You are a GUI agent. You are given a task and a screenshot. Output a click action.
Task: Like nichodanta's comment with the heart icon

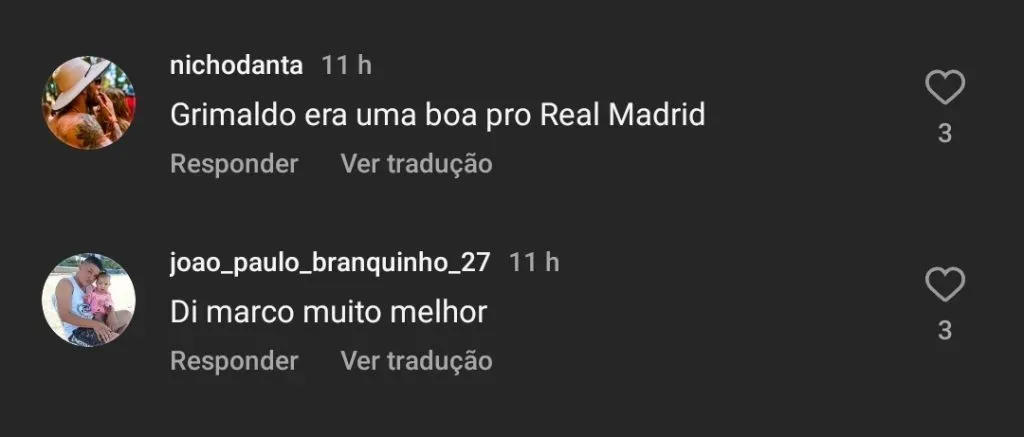pyautogui.click(x=945, y=88)
